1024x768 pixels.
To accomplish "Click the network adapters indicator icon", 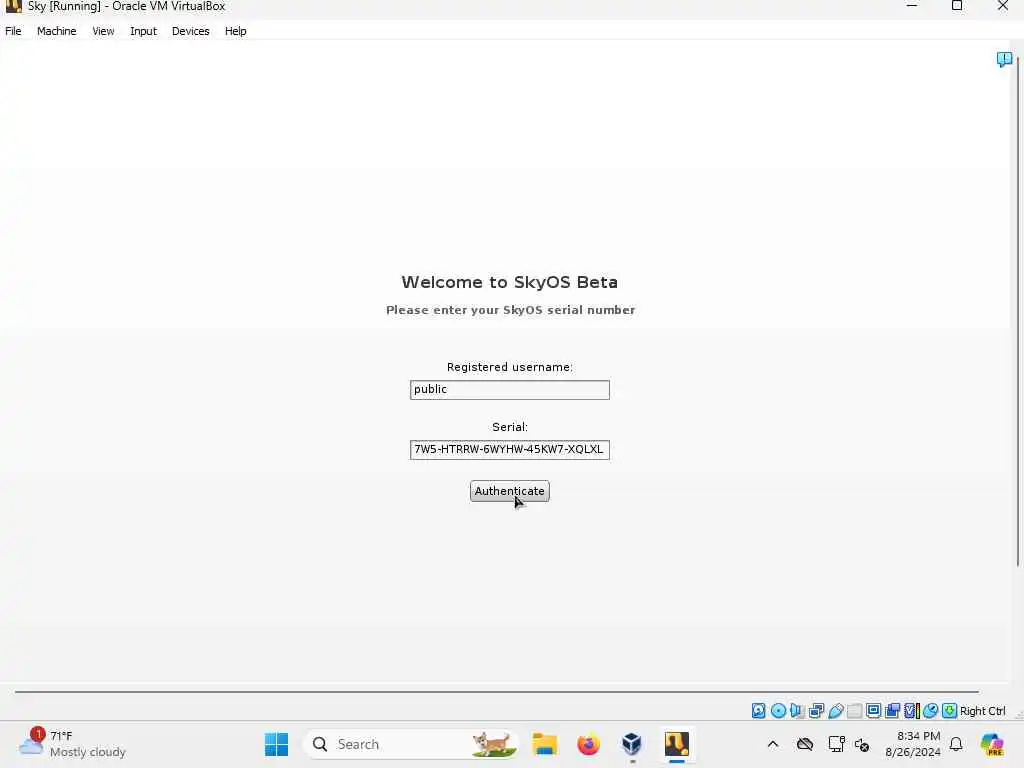I will (x=816, y=711).
